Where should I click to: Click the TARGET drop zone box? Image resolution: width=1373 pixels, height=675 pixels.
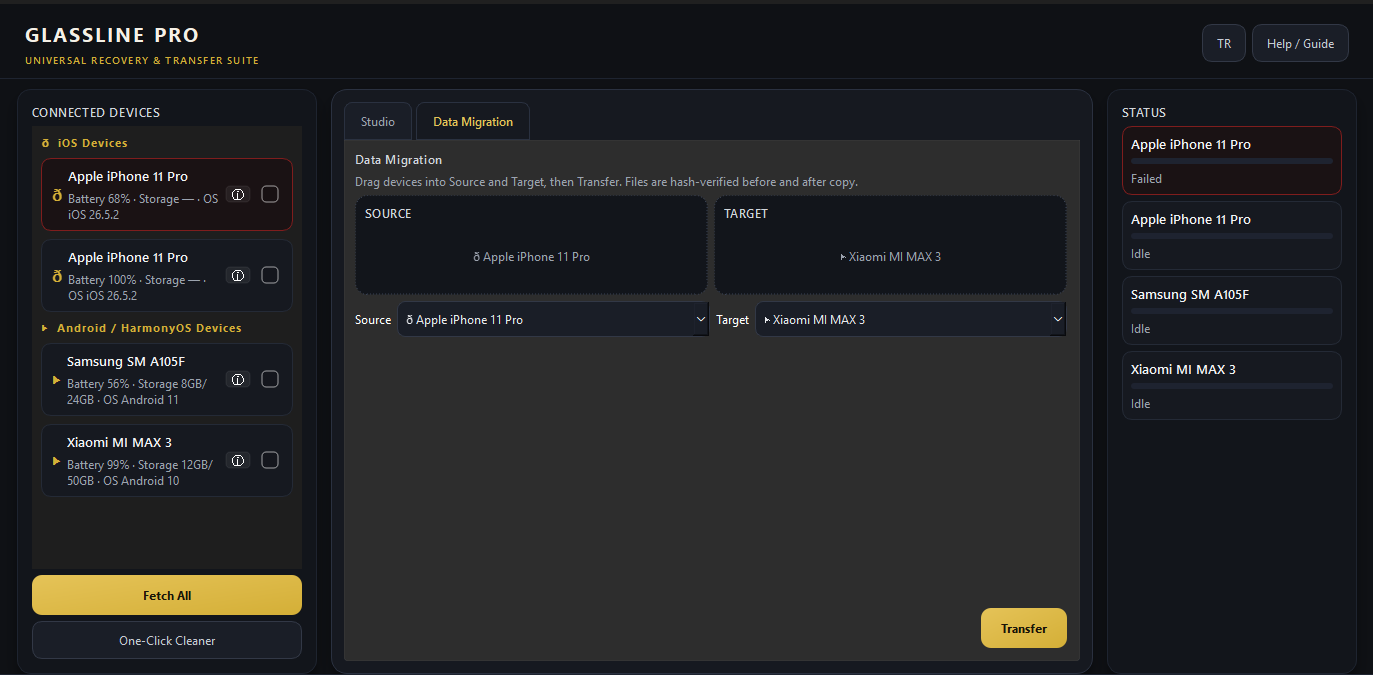(x=890, y=245)
